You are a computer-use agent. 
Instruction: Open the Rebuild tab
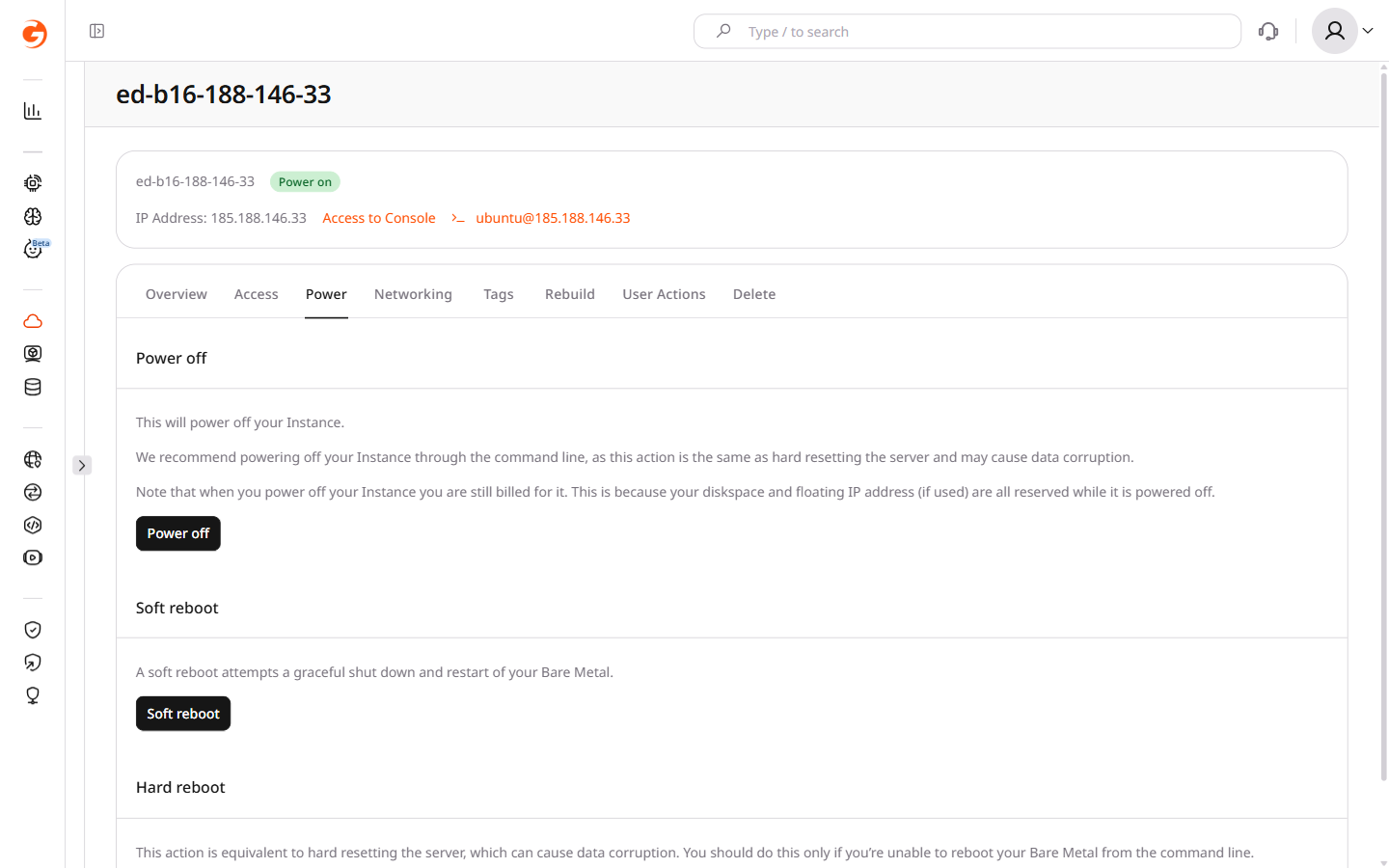[570, 294]
